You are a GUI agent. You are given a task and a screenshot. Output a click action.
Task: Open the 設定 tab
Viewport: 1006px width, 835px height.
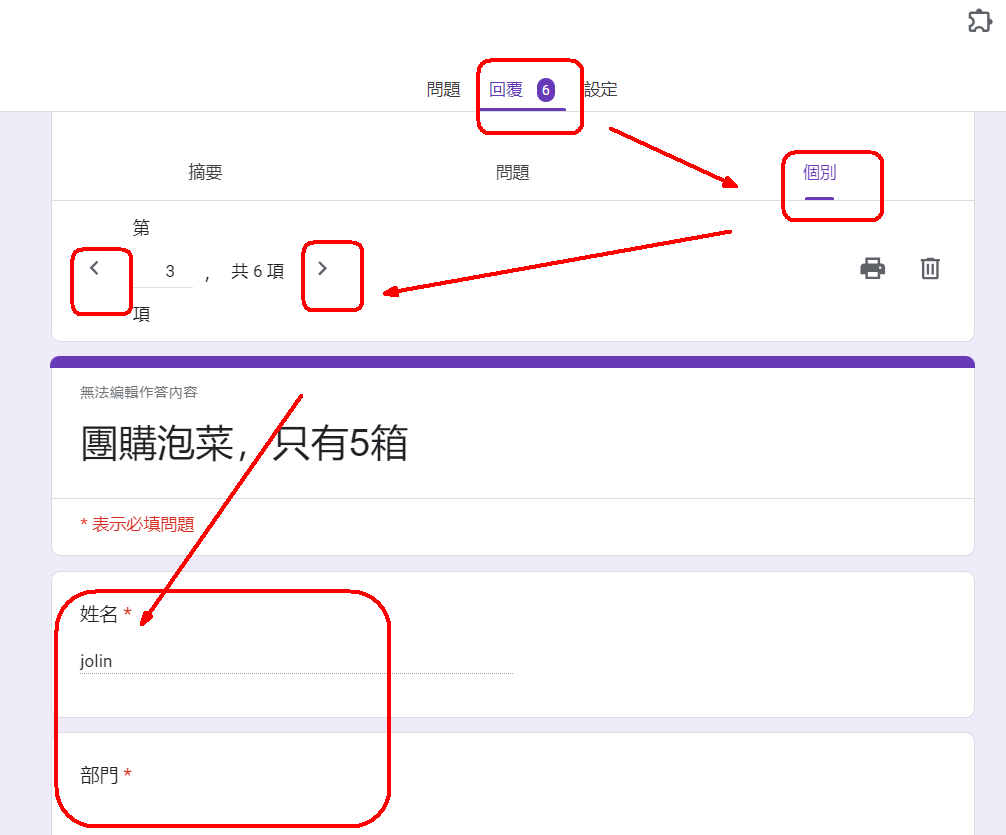601,90
